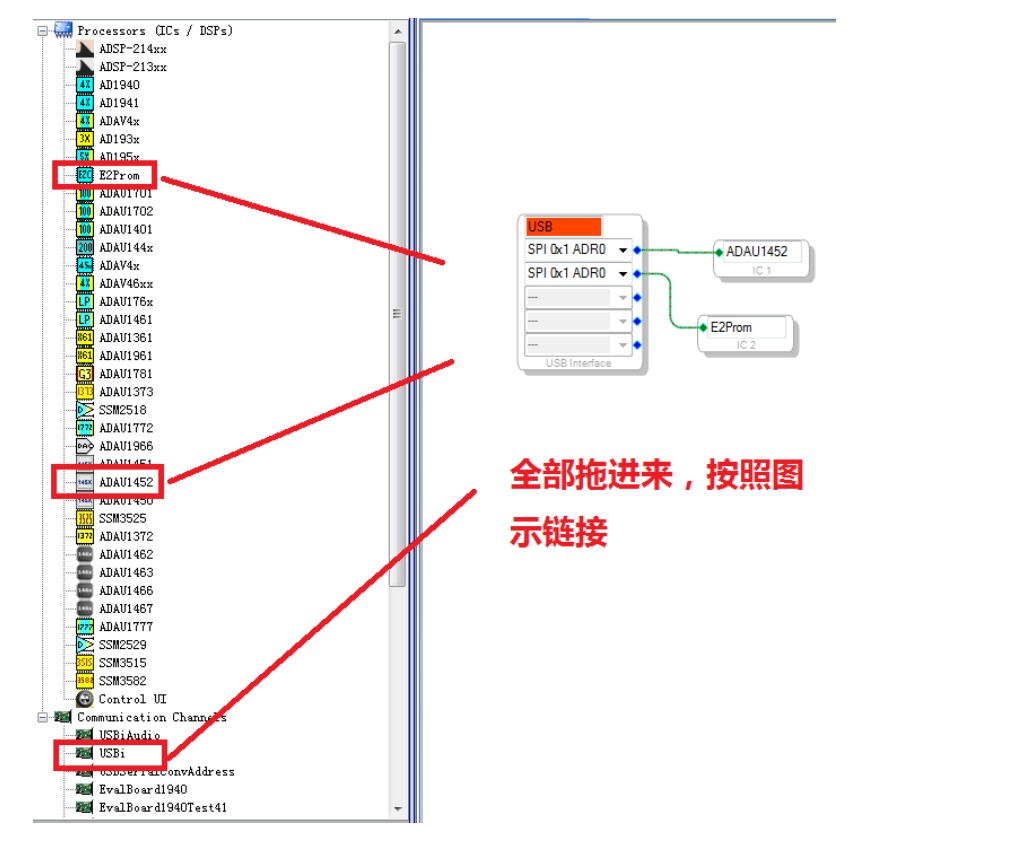The image size is (1014, 843).
Task: Click the ADAU1452 block green input pin
Action: [718, 252]
